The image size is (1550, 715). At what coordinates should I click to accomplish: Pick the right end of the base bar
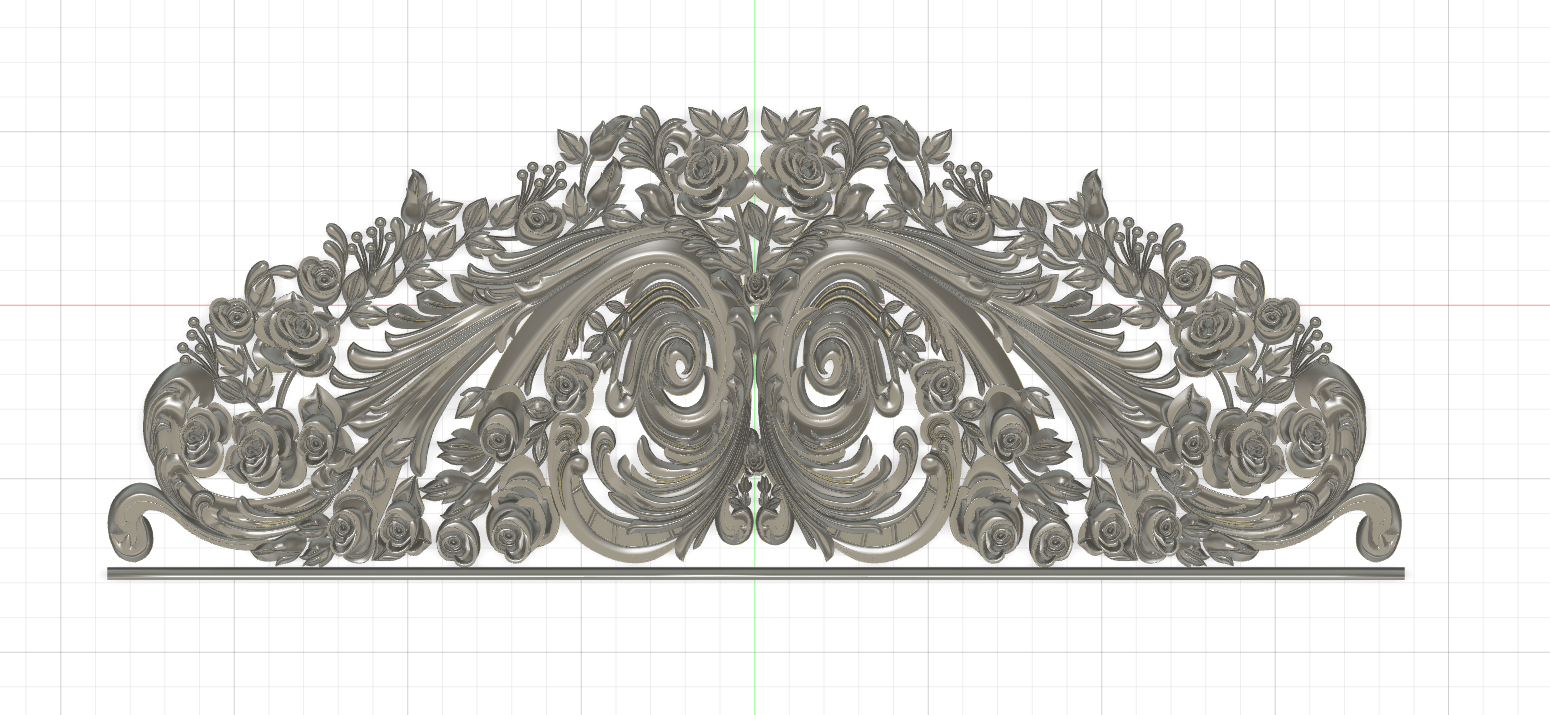[1399, 573]
